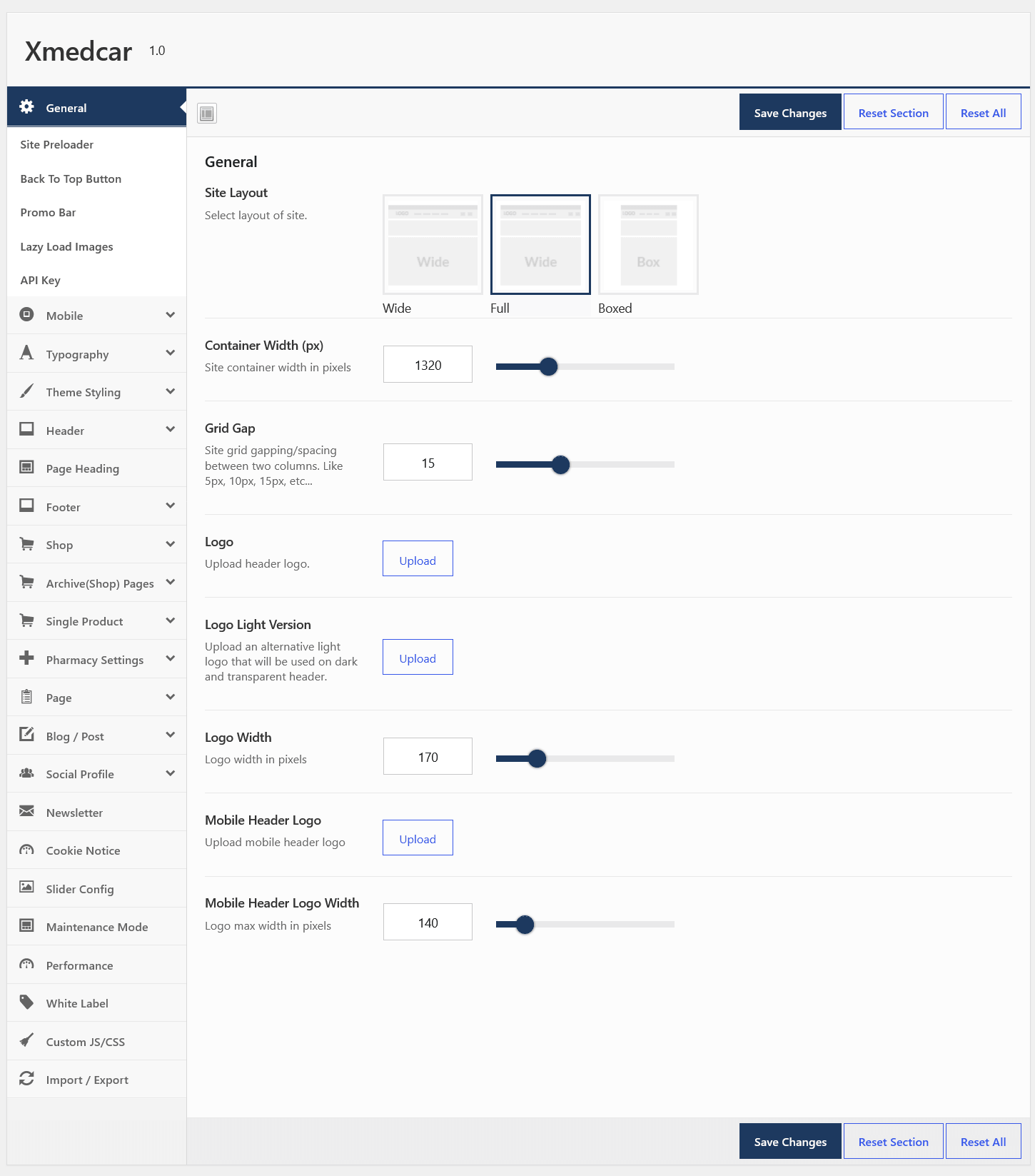Expand the Theme Styling chevron
1035x1176 pixels.
[170, 391]
